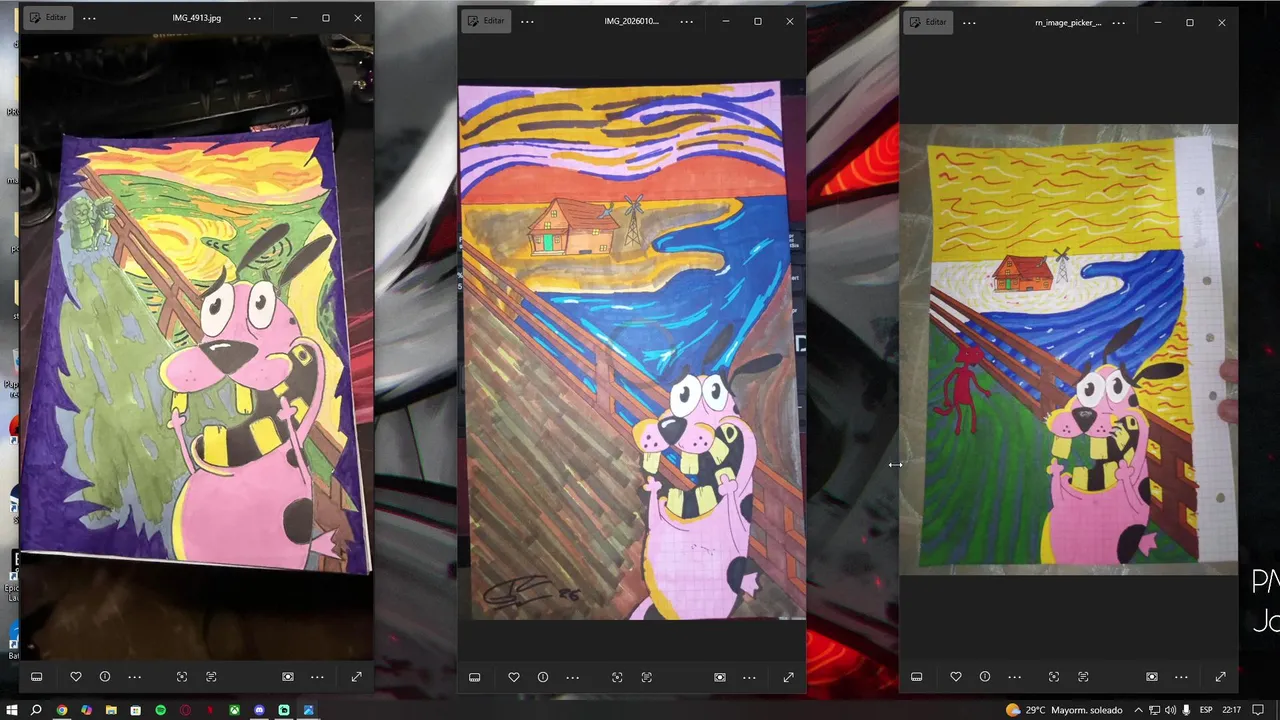
Task: Click Editar in rn_image_picker window
Action: 928,22
